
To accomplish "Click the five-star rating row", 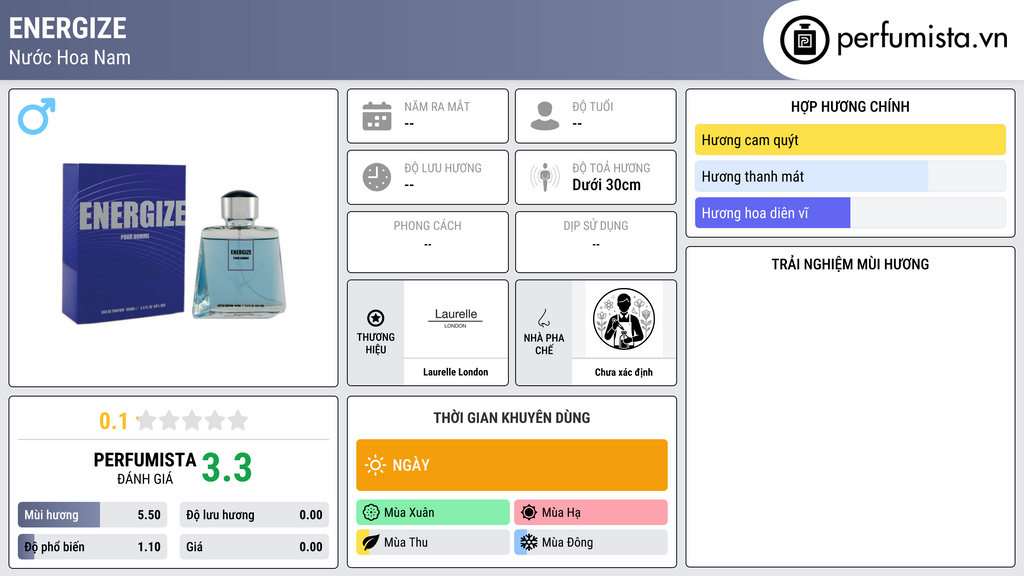I will [192, 421].
